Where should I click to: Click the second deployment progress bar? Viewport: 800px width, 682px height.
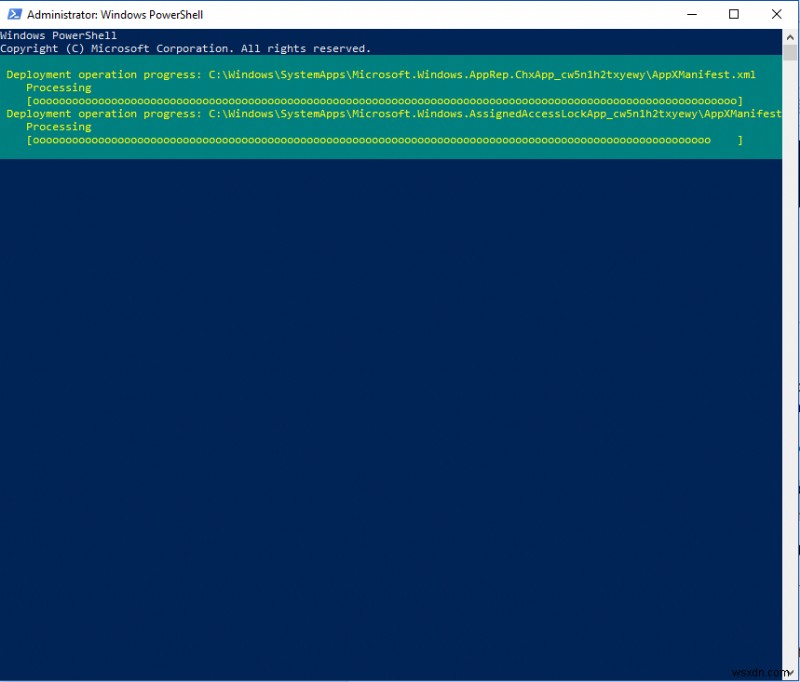[x=390, y=139]
